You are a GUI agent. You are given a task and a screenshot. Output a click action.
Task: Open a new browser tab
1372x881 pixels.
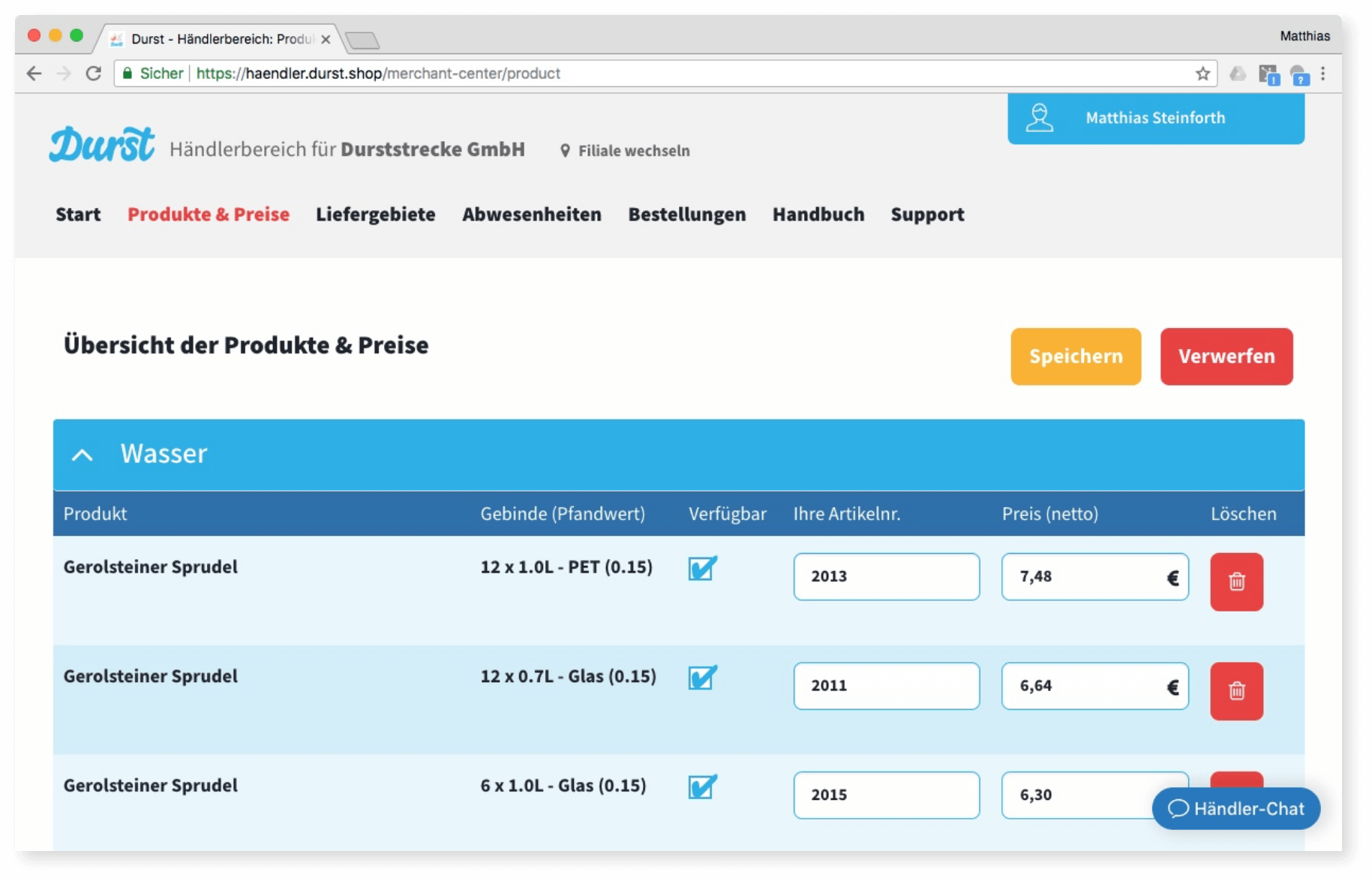(x=362, y=40)
